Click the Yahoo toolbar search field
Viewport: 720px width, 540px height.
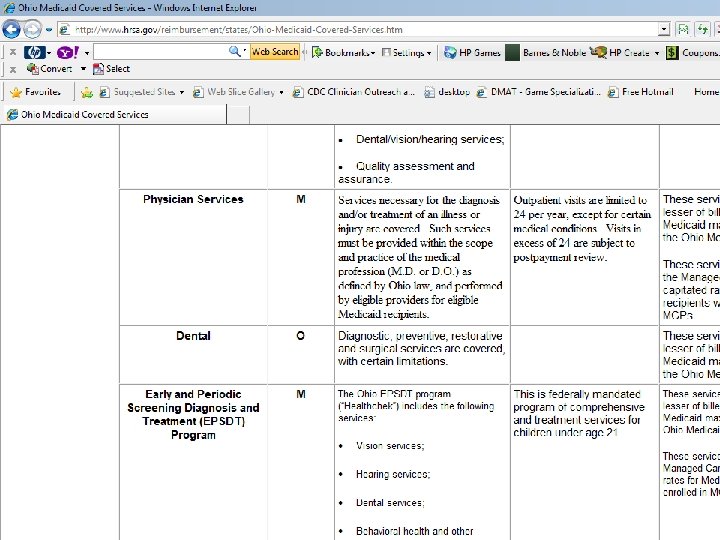(x=161, y=52)
